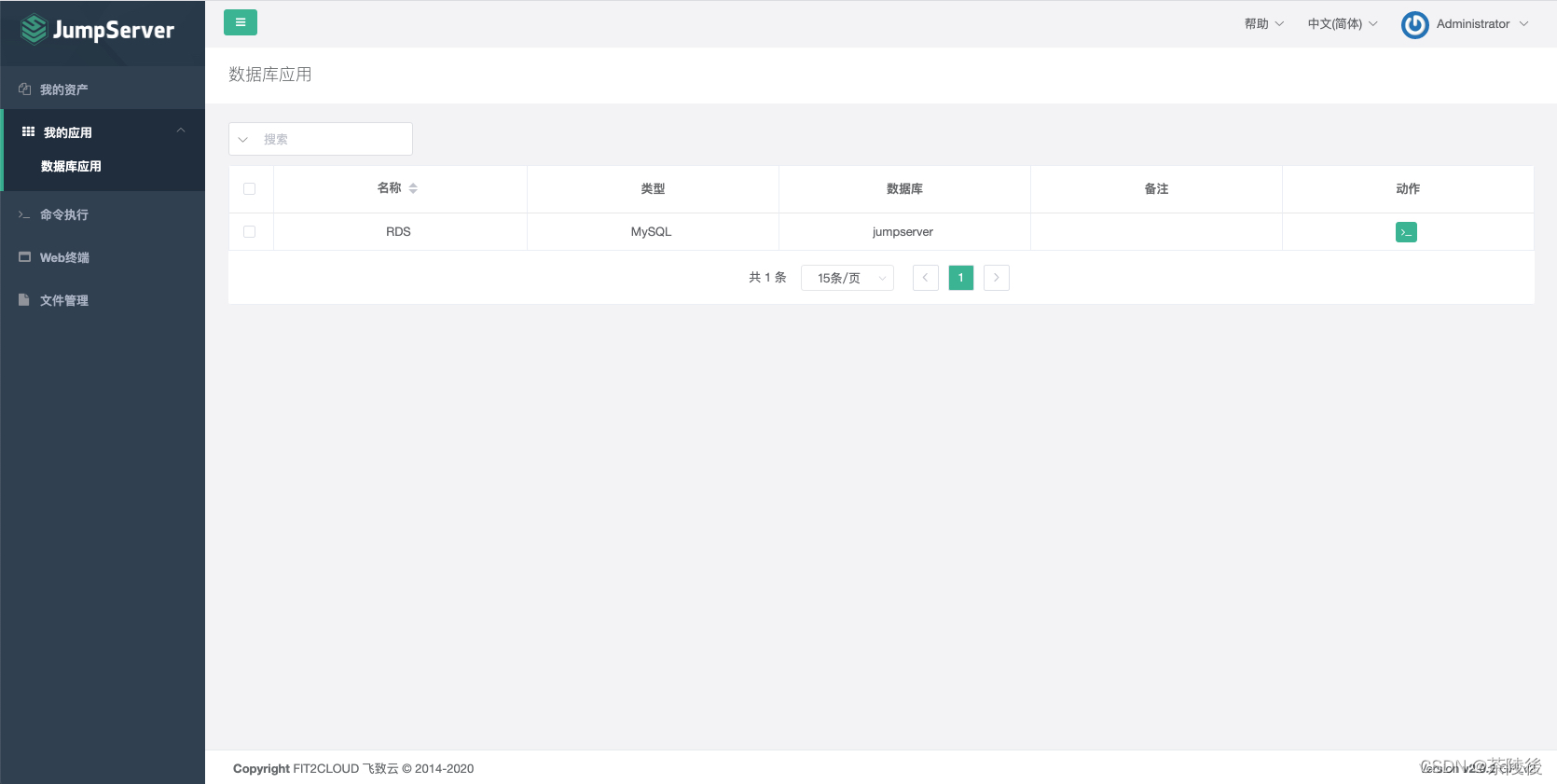Go to the previous page arrow
Viewport: 1557px width, 784px height.
[926, 278]
